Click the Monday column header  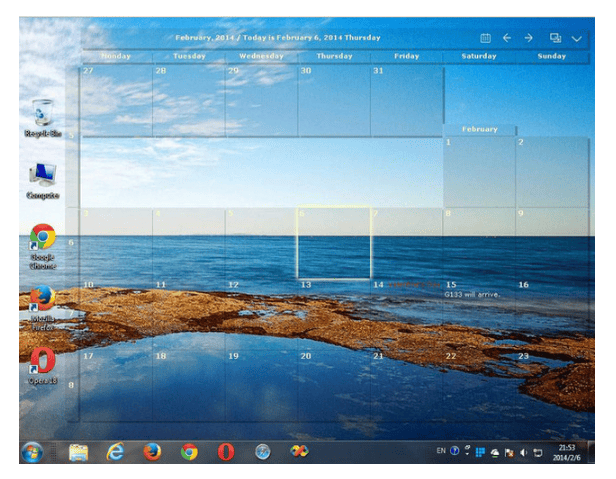click(x=116, y=56)
